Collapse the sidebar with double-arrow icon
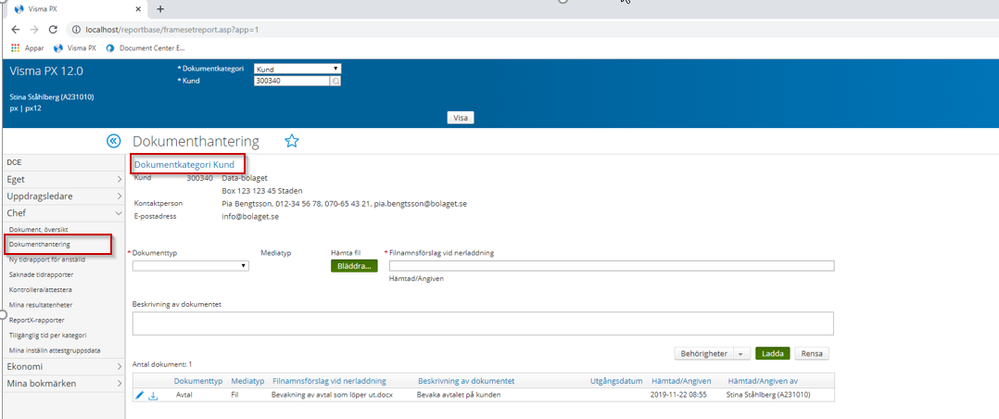This screenshot has width=999, height=419. click(113, 141)
